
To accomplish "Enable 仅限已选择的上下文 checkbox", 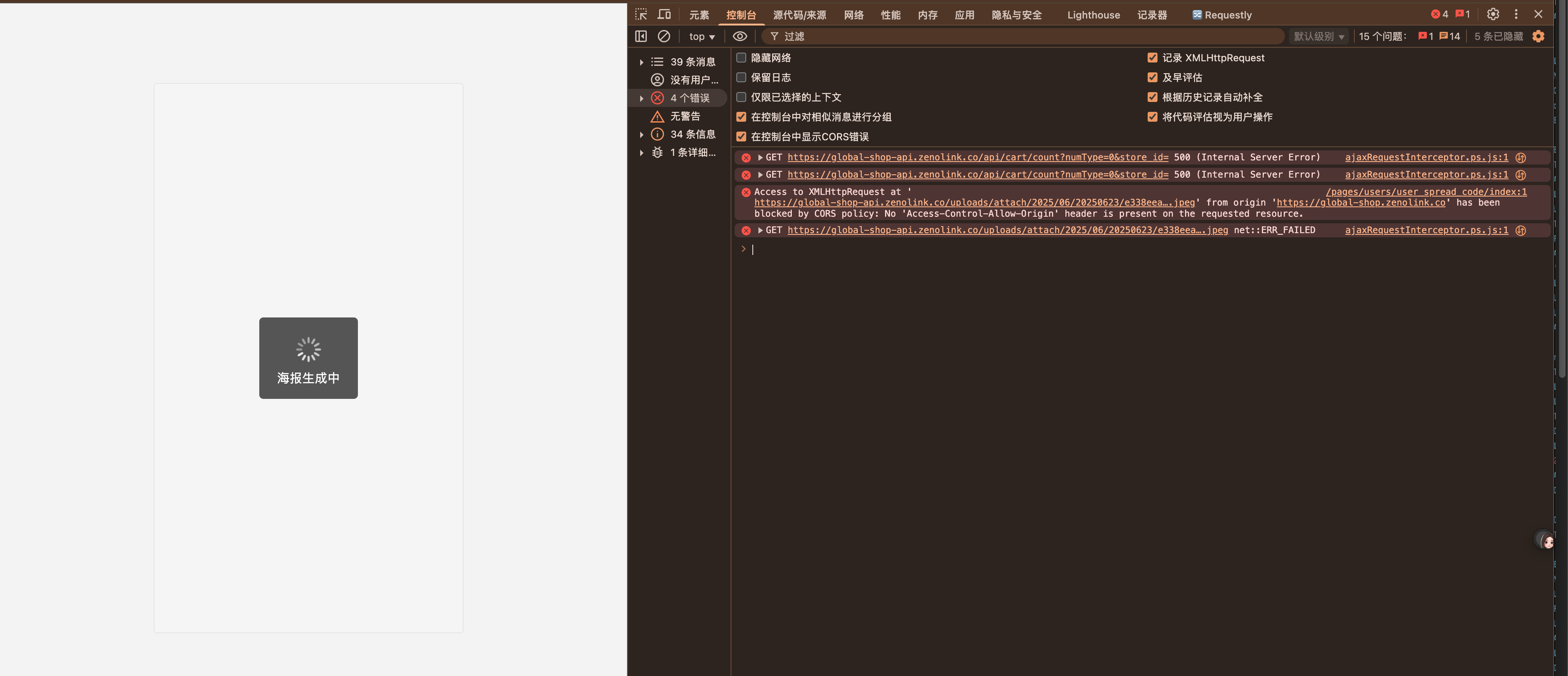I will pos(741,97).
